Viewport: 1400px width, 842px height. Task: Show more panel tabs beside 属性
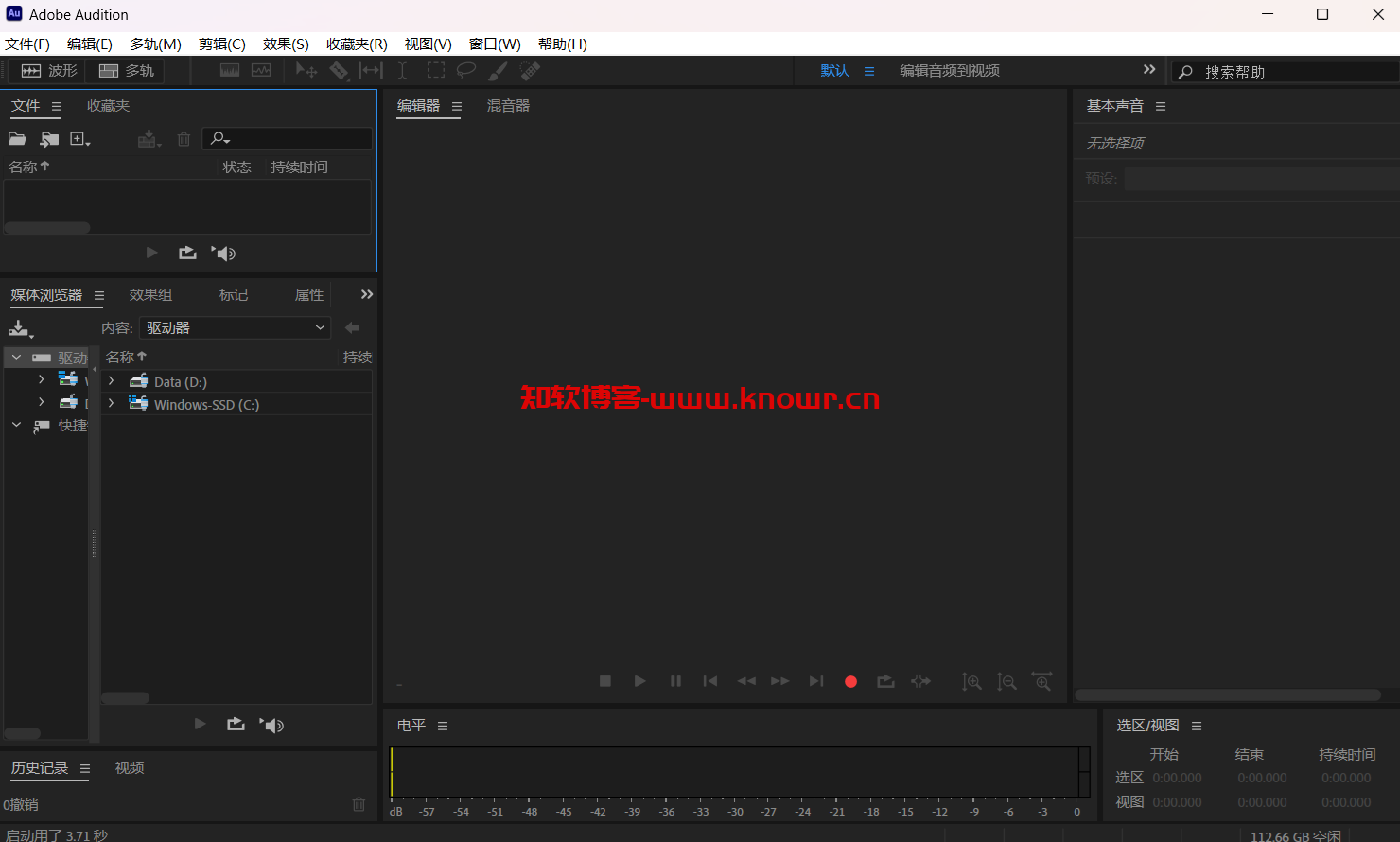pyautogui.click(x=367, y=294)
